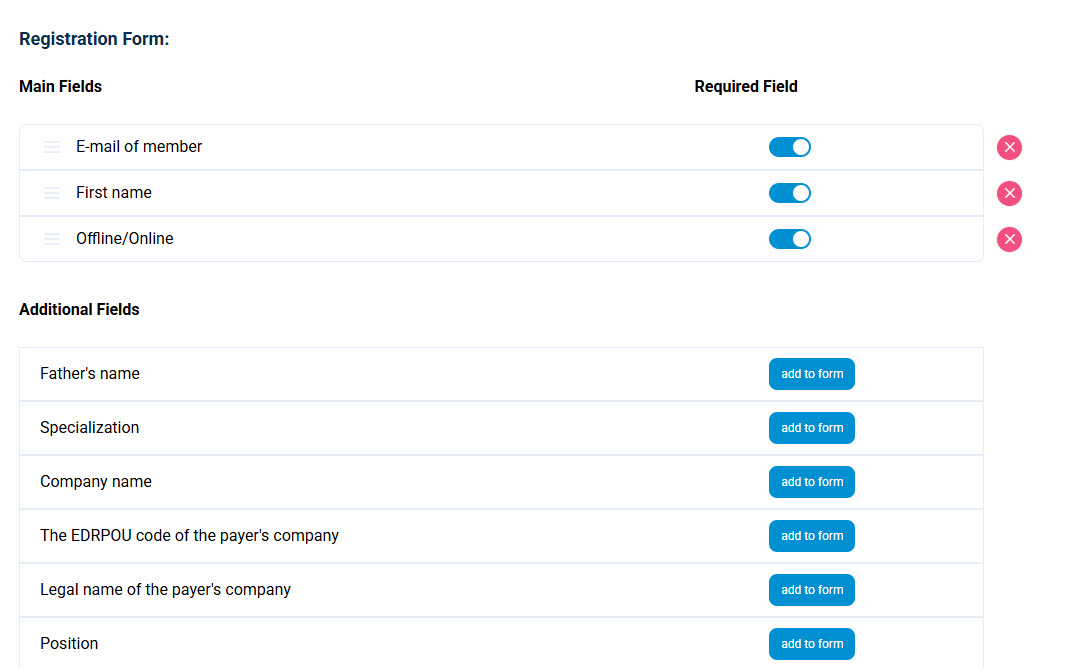
Task: Click the Father's name row text
Action: pyautogui.click(x=90, y=374)
